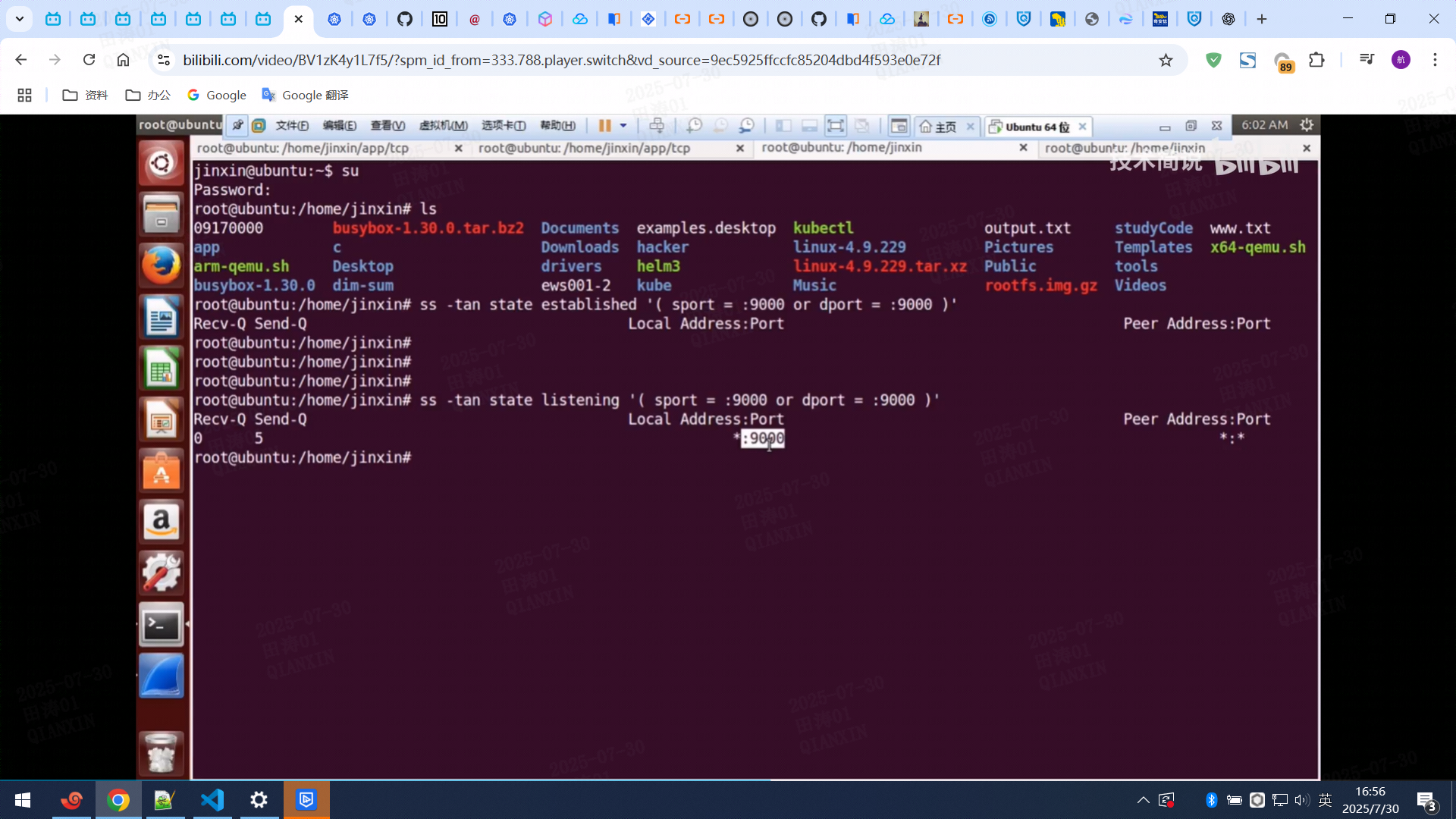The image size is (1456, 819).
Task: Click the VMware pause button
Action: pyautogui.click(x=604, y=126)
